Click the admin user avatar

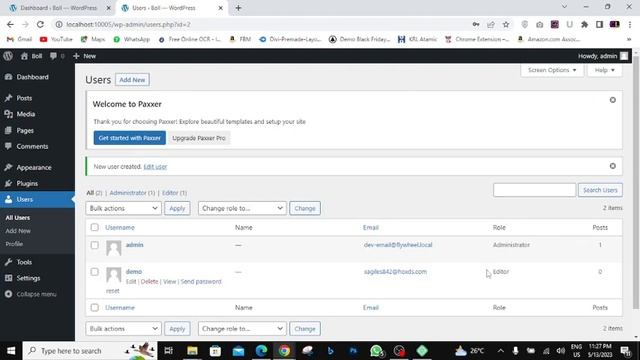point(113,248)
